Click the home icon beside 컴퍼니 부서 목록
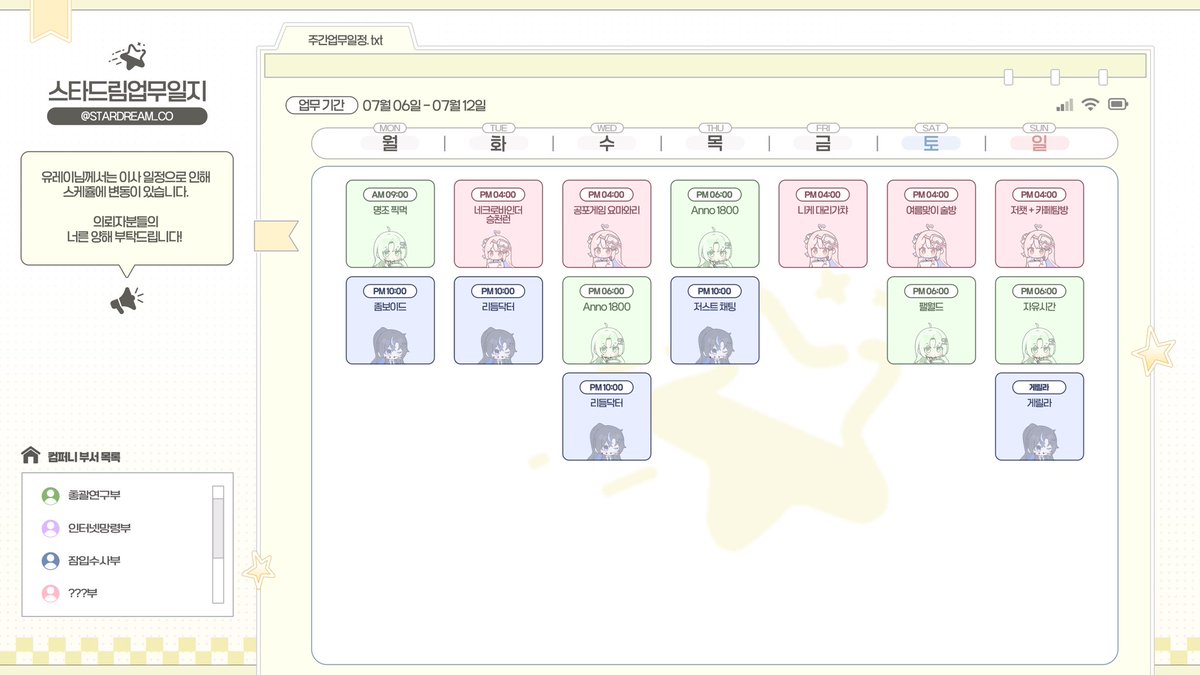This screenshot has height=675, width=1200. tap(30, 456)
